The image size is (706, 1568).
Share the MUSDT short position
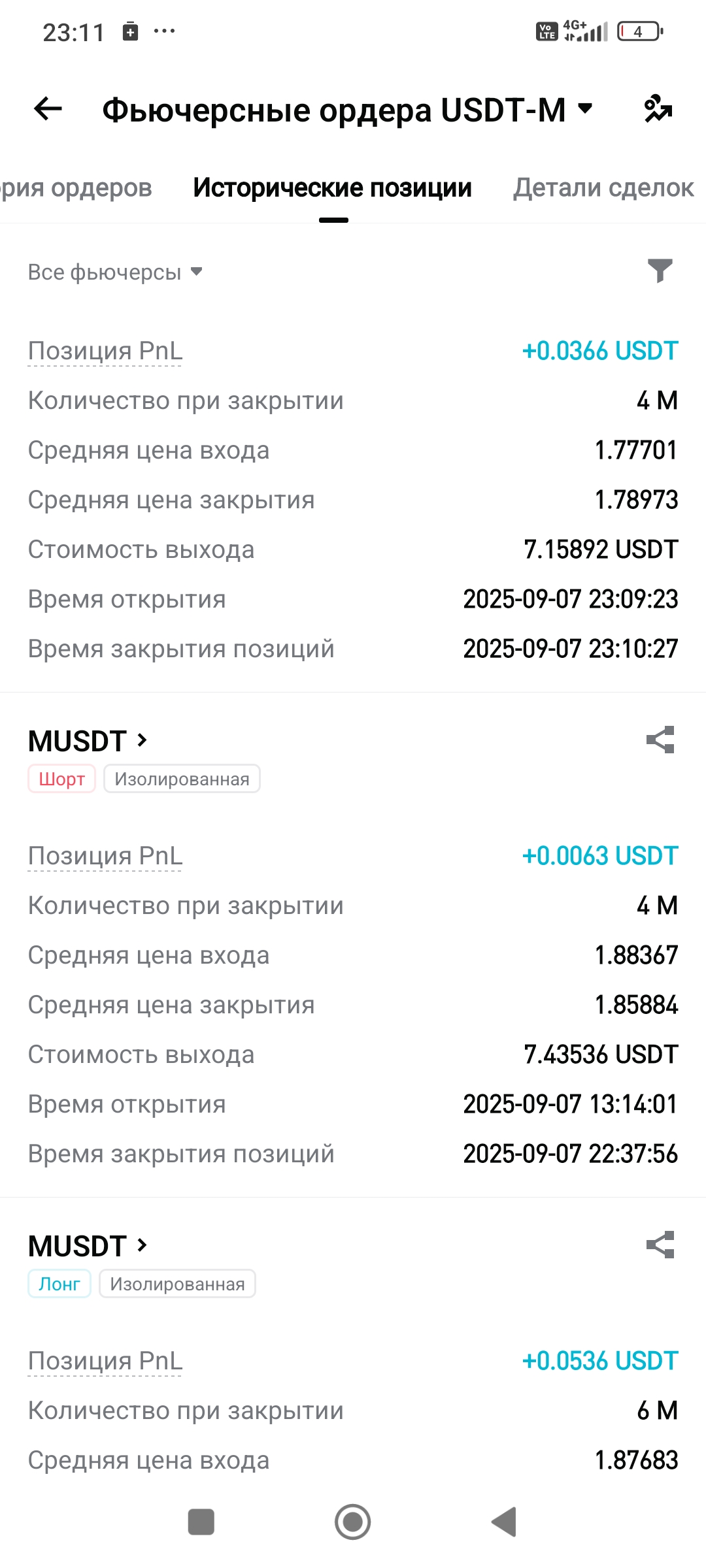coord(660,740)
